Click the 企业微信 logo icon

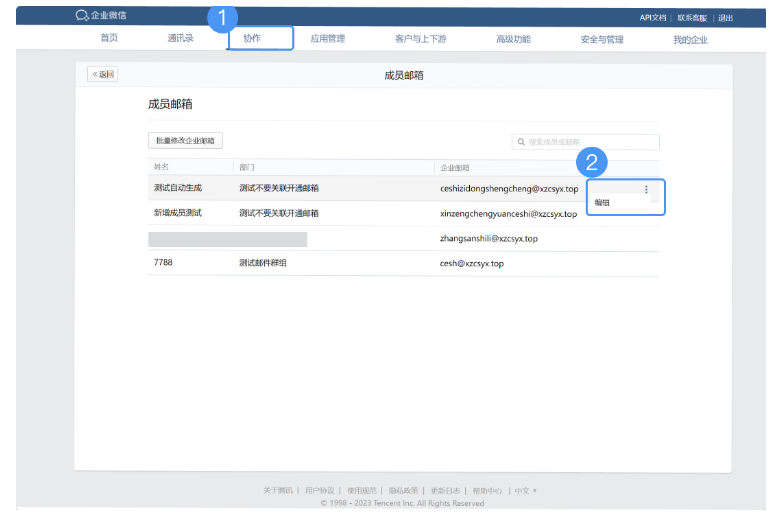[82, 16]
